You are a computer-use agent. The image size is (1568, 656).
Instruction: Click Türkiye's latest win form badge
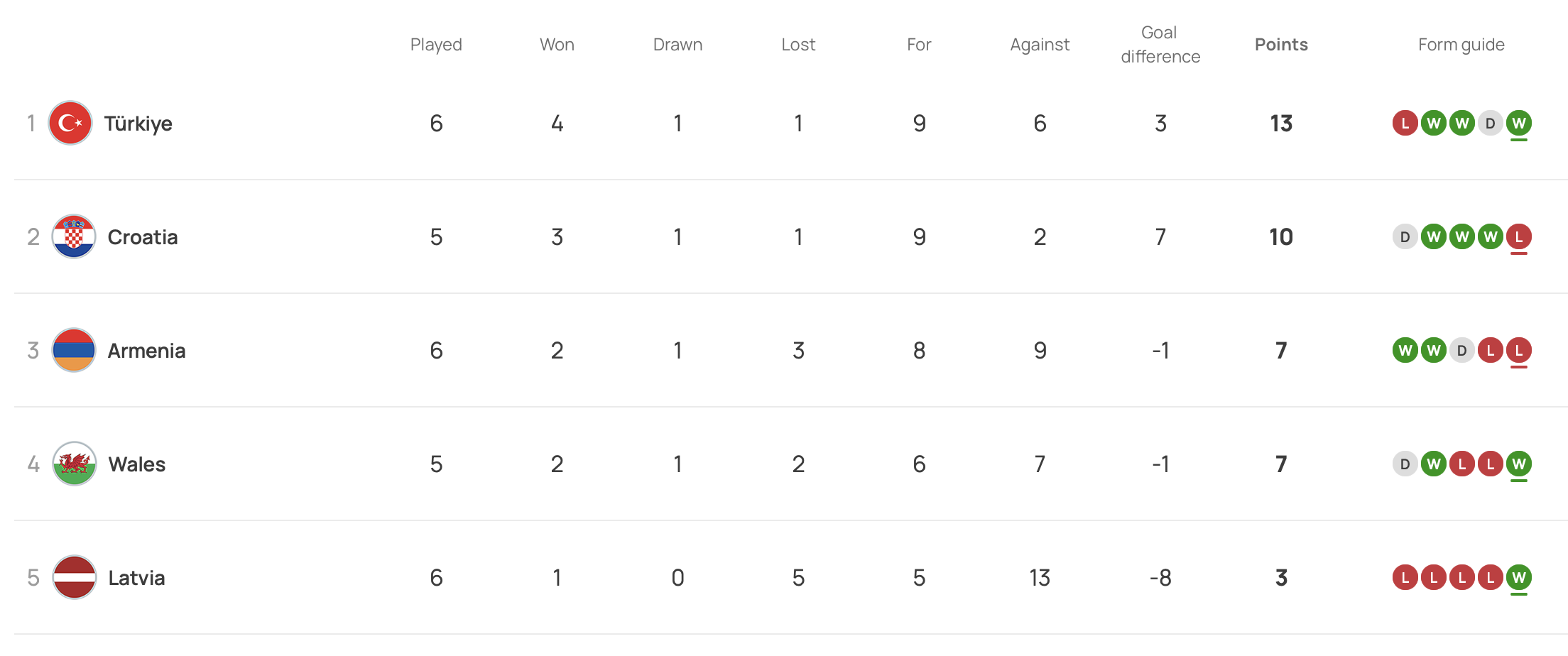[1518, 124]
